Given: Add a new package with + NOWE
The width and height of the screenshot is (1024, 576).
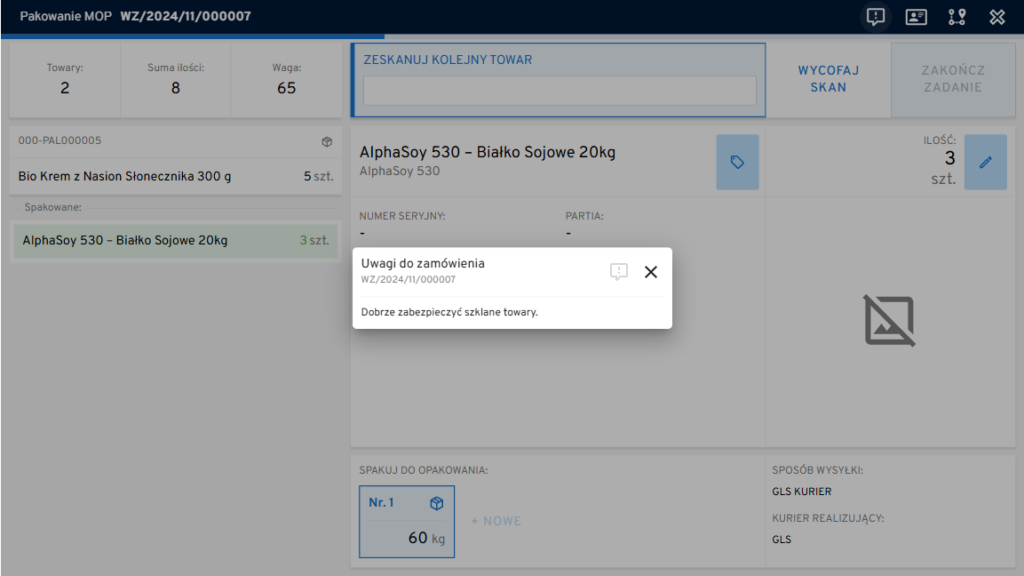Looking at the screenshot, I should [496, 521].
